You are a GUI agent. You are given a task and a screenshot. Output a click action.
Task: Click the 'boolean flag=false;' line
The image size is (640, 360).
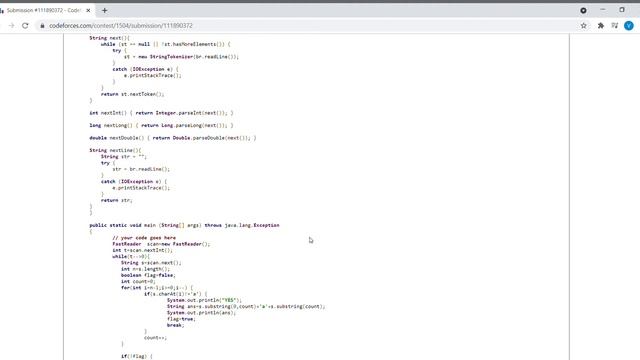(148, 275)
